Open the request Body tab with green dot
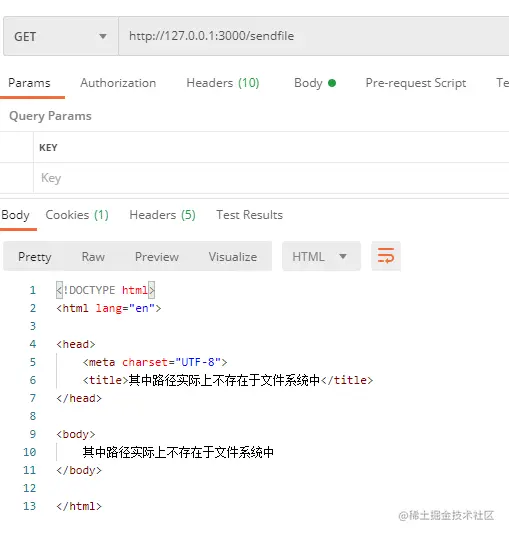Image resolution: width=509 pixels, height=536 pixels. point(315,83)
